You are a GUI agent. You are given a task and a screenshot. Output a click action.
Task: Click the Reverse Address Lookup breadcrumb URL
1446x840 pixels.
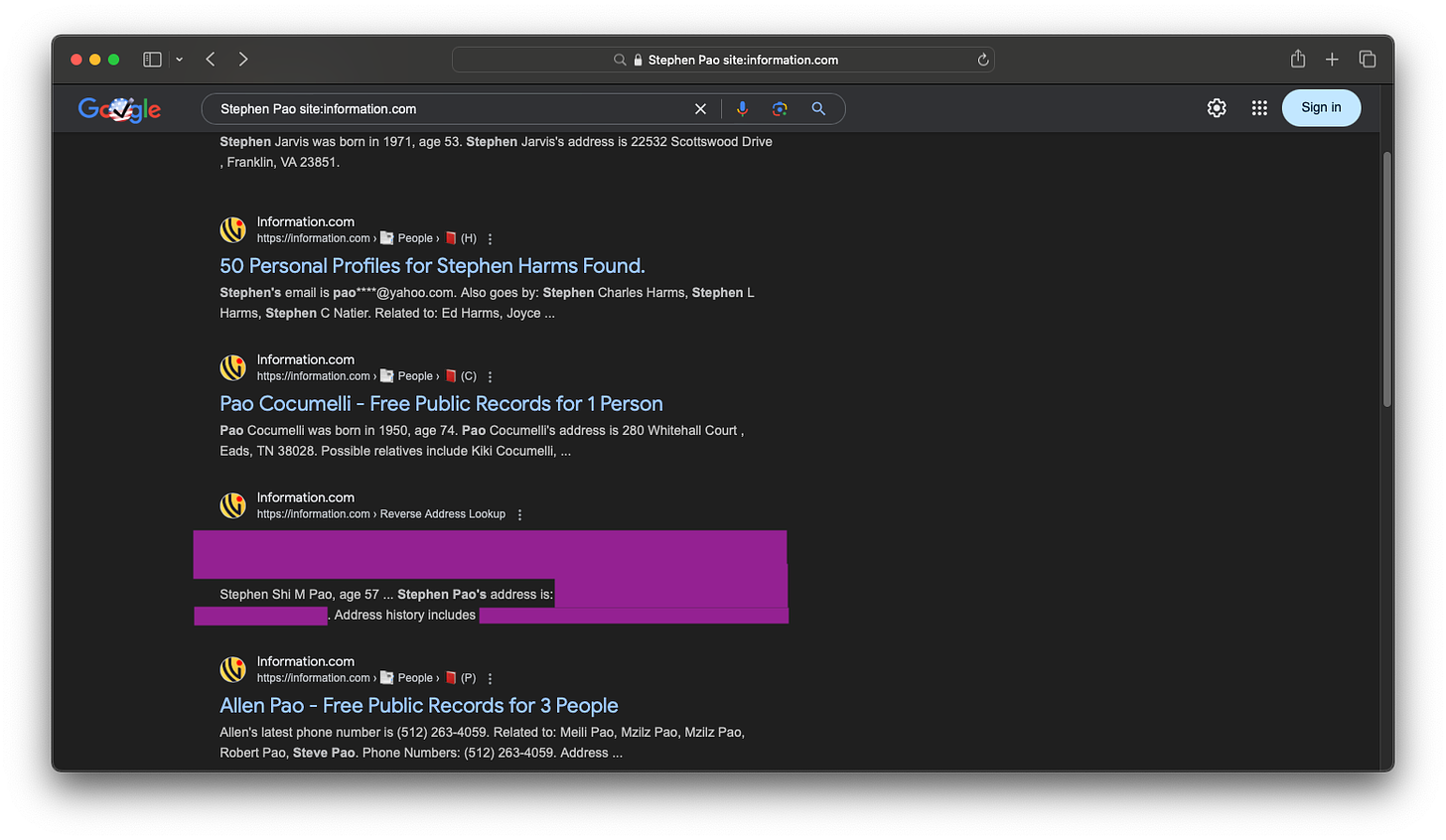(381, 514)
